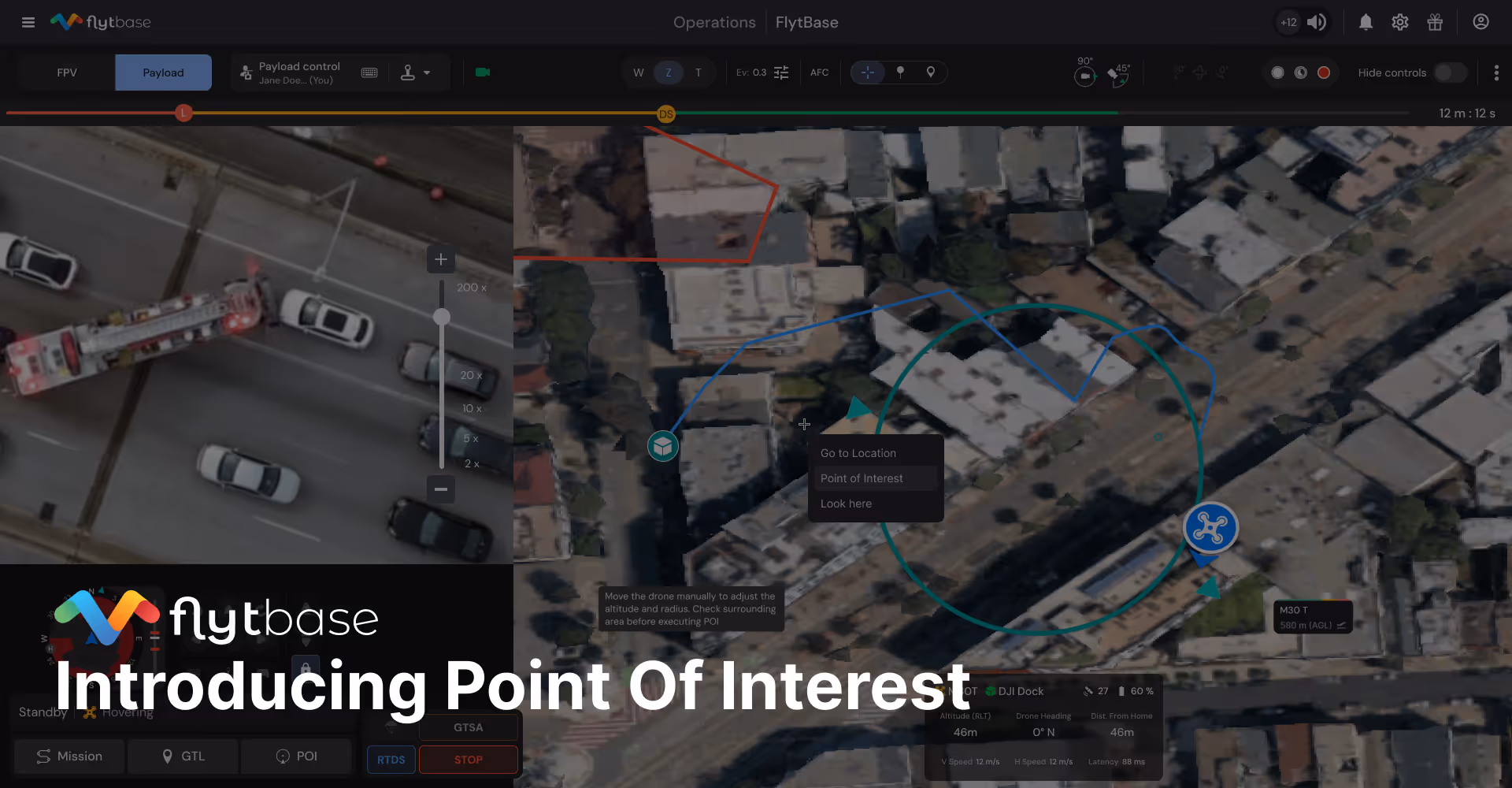Click the green video camera icon
The image size is (1512, 788).
[483, 72]
